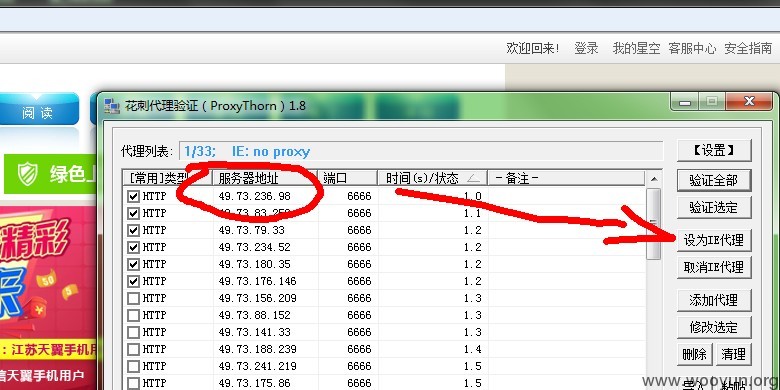Check the checkbox for 49.73.241.219 row
This screenshot has width=780, height=390.
(133, 366)
